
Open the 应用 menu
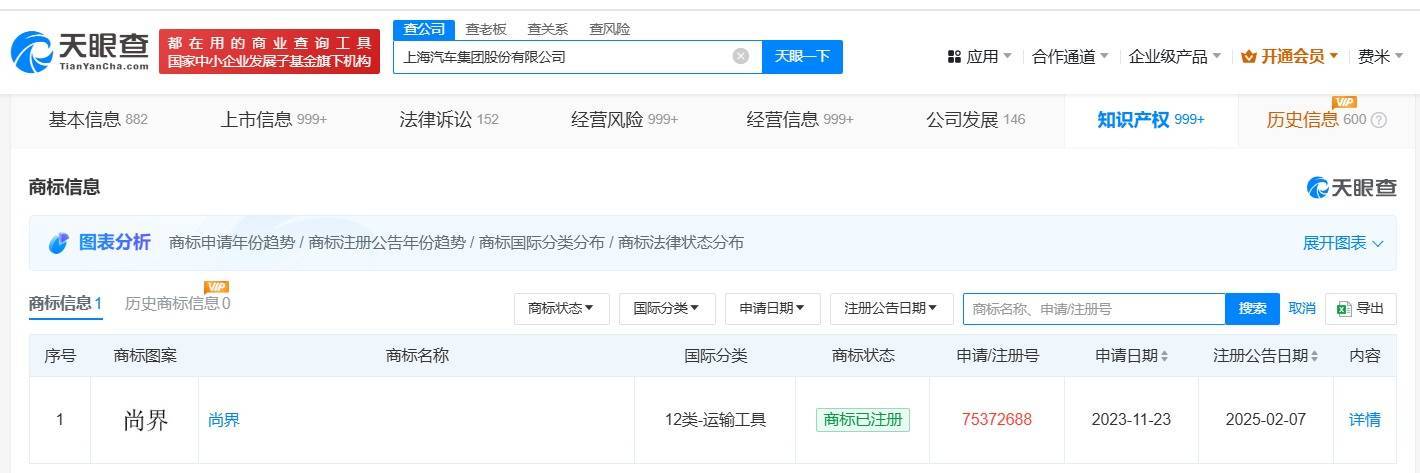[x=980, y=57]
